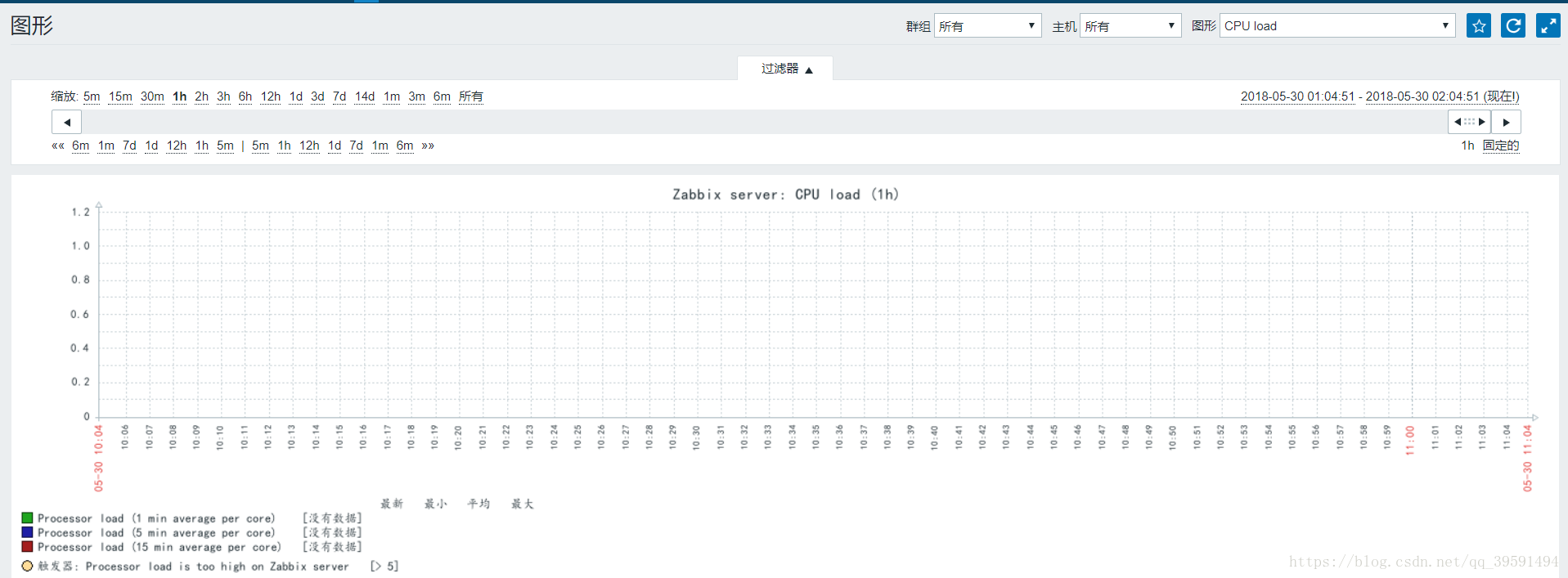
Task: Click red 15 min average legend swatch
Action: pos(27,546)
